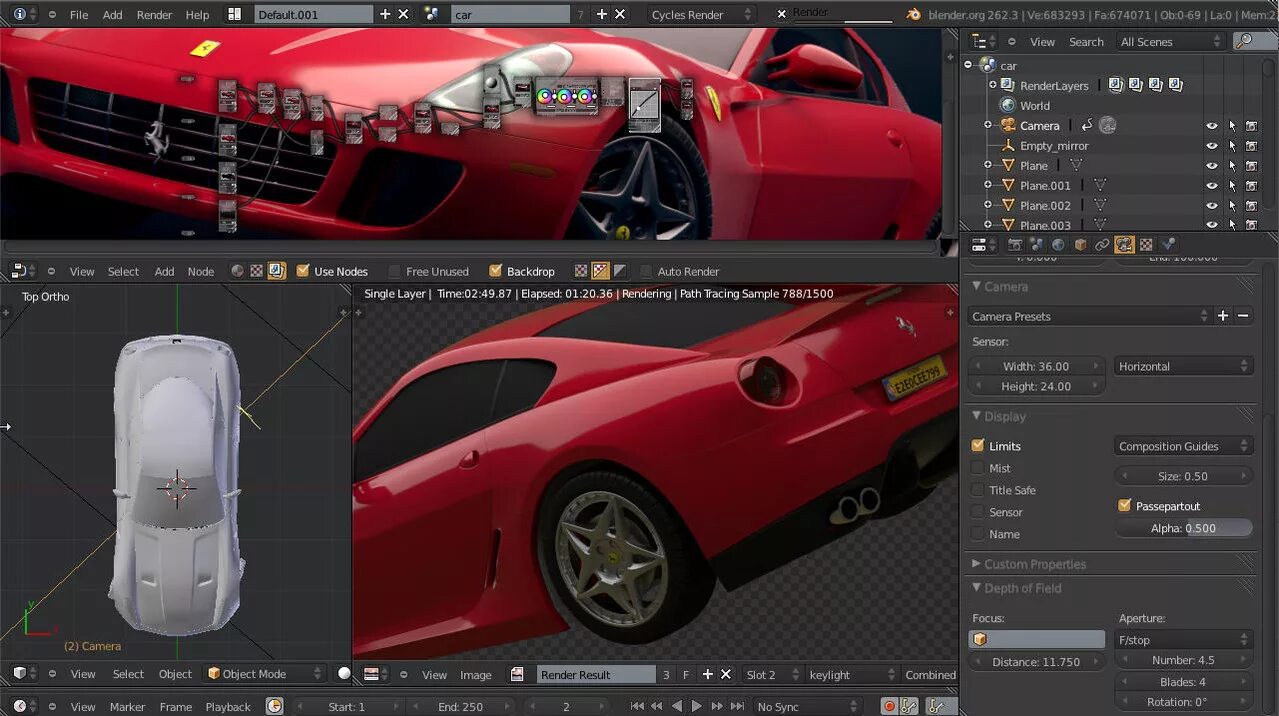
Task: Play the animation in reverse
Action: click(677, 706)
